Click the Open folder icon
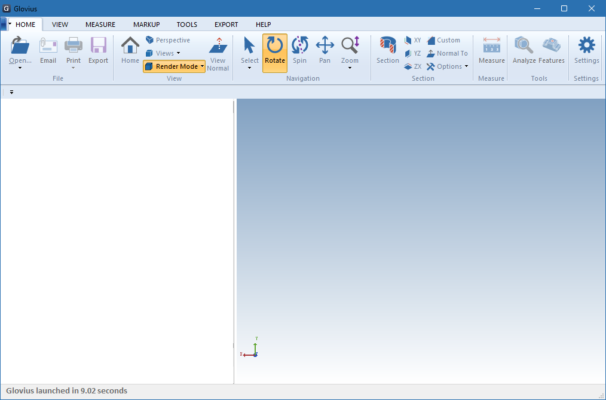 (x=20, y=45)
